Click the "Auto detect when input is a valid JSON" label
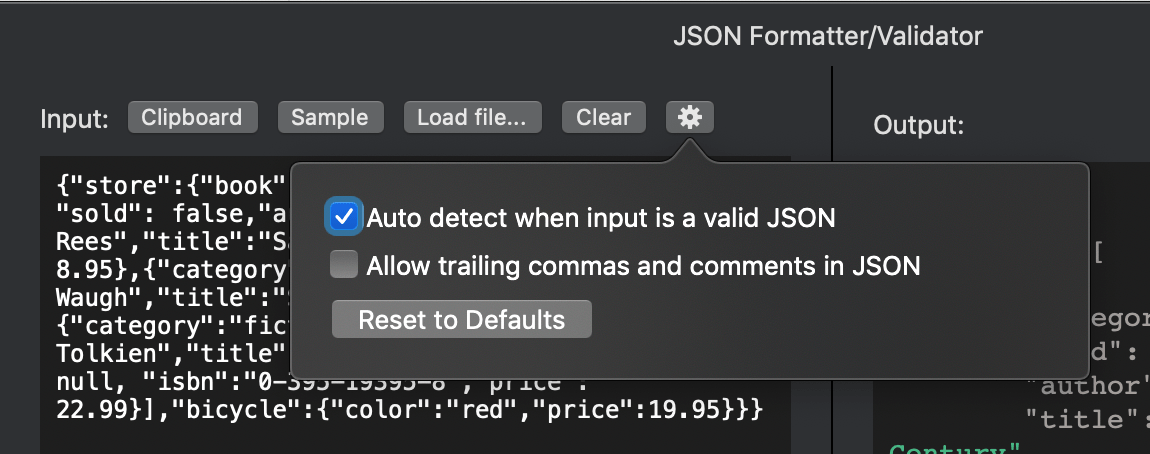1150x454 pixels. pyautogui.click(x=601, y=218)
